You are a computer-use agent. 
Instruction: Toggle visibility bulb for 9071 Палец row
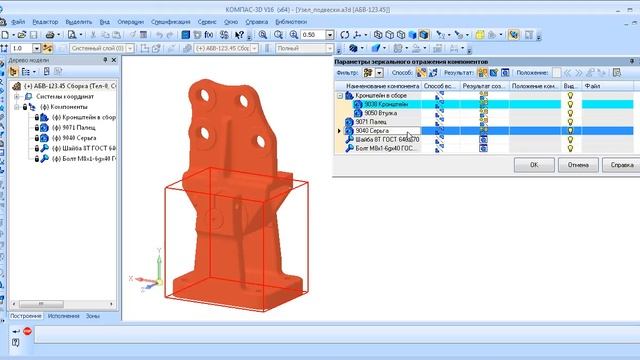[570, 122]
